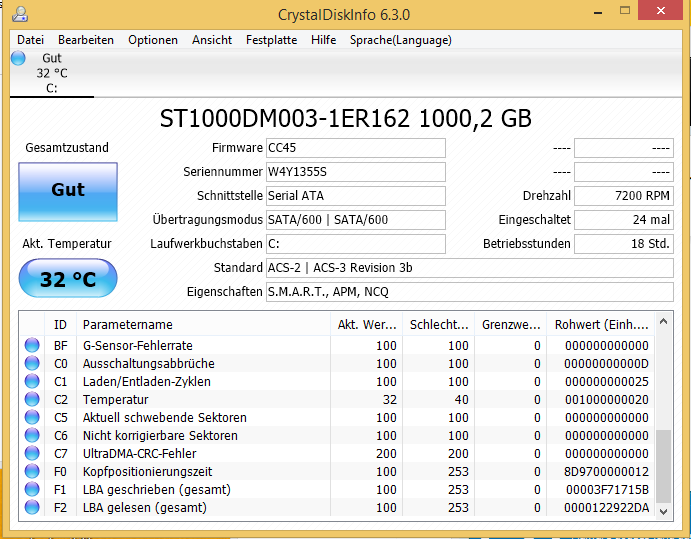Open the Sprache(Language) menu
This screenshot has height=539, width=691.
click(401, 40)
